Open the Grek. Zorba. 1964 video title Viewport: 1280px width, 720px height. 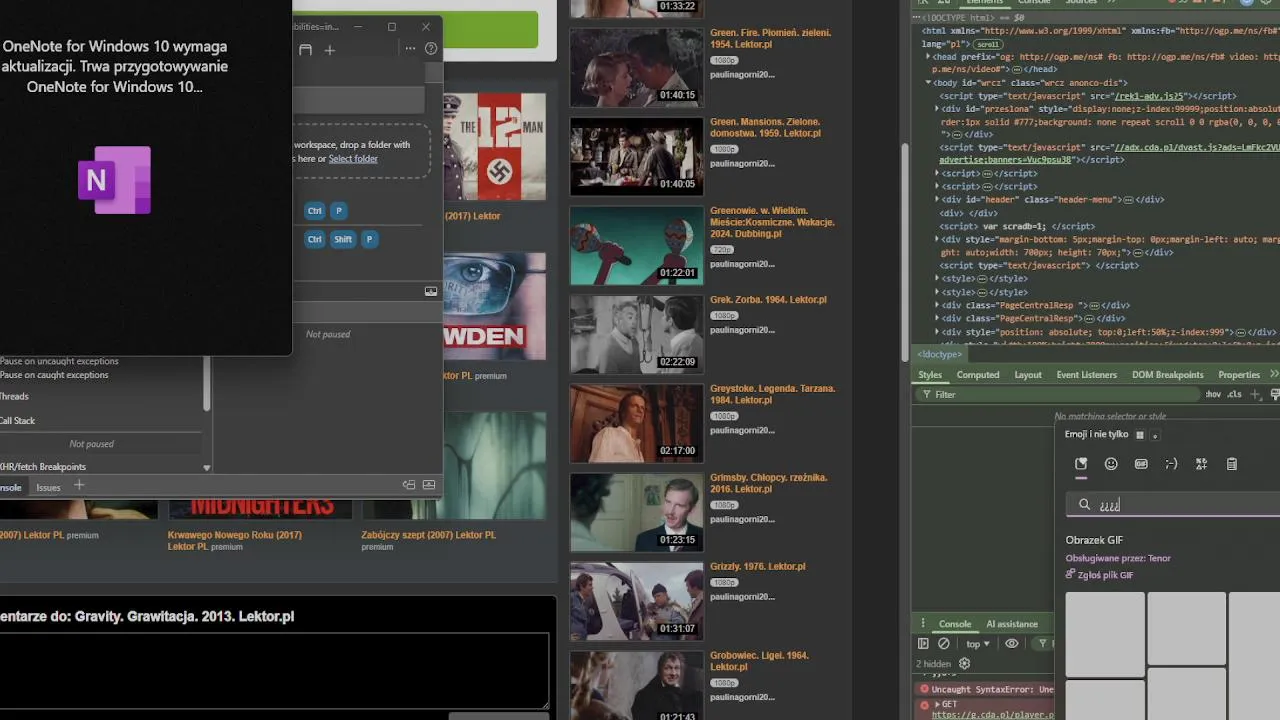(768, 299)
